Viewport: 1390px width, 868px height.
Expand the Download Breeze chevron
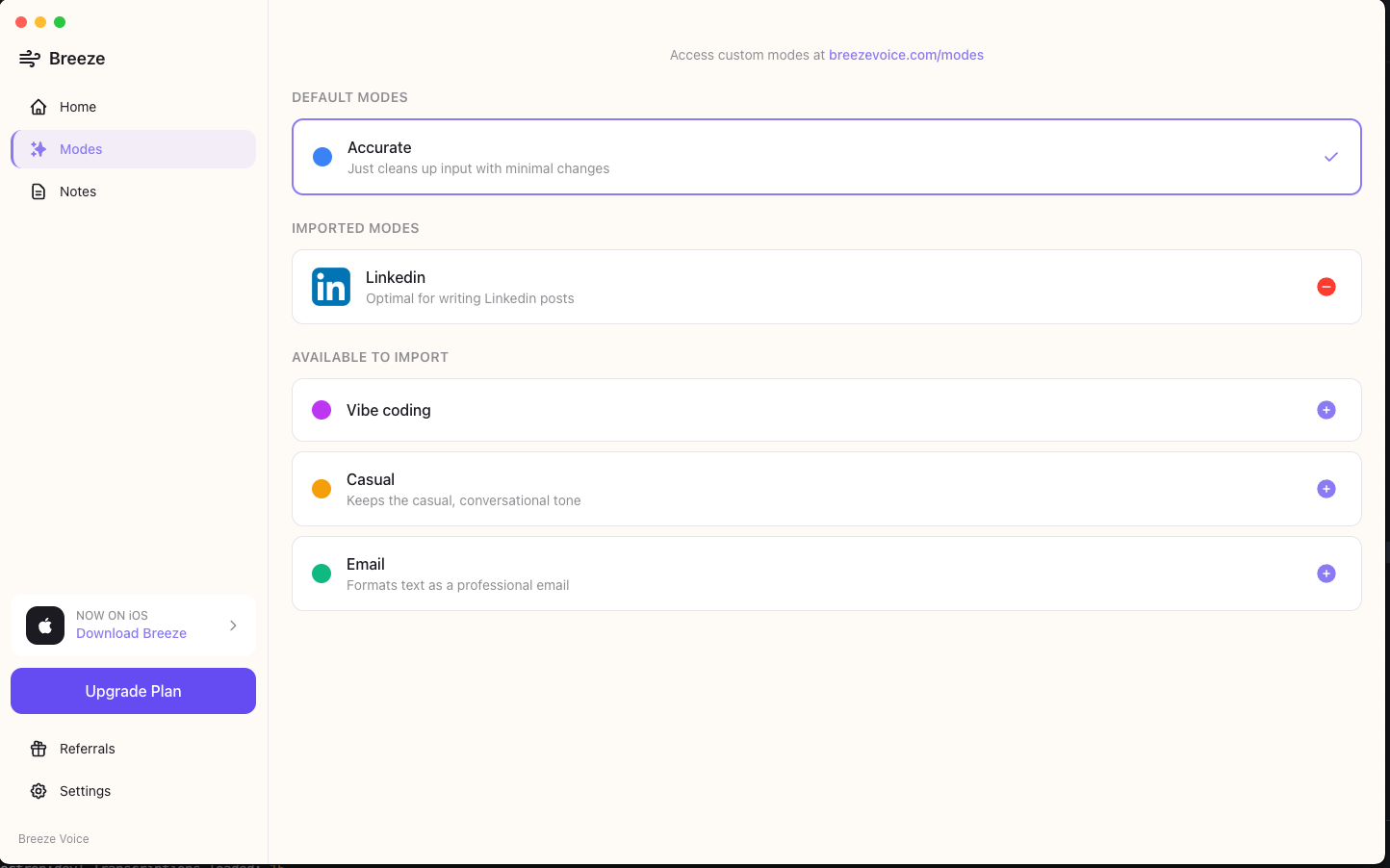[x=232, y=625]
